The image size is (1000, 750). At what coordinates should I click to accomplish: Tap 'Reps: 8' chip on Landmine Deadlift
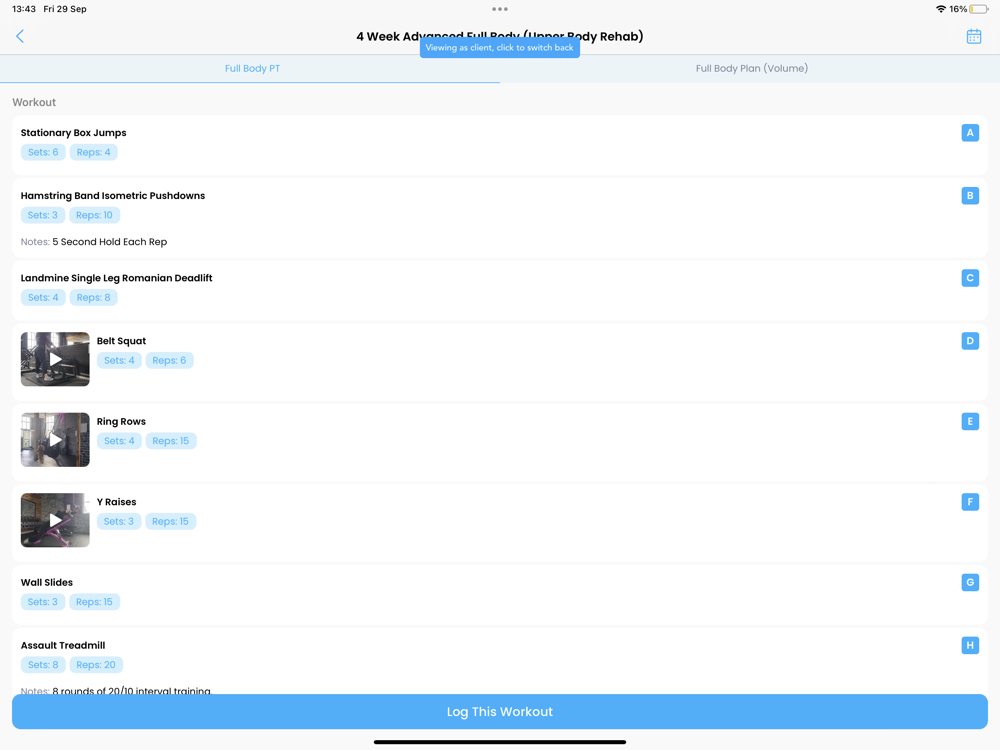(x=94, y=298)
